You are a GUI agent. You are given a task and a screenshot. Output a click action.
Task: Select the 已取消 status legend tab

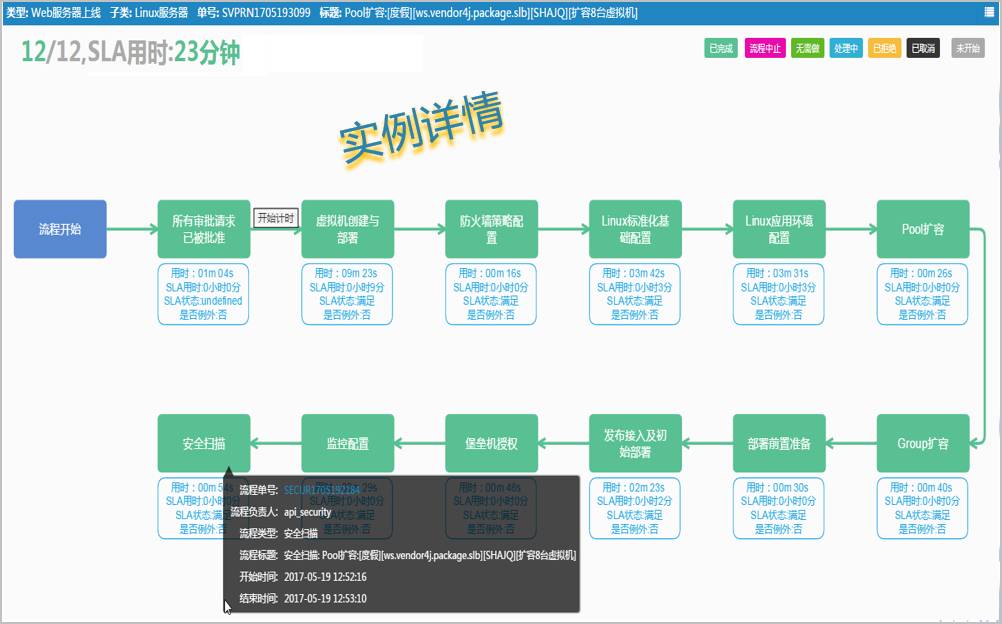[922, 47]
